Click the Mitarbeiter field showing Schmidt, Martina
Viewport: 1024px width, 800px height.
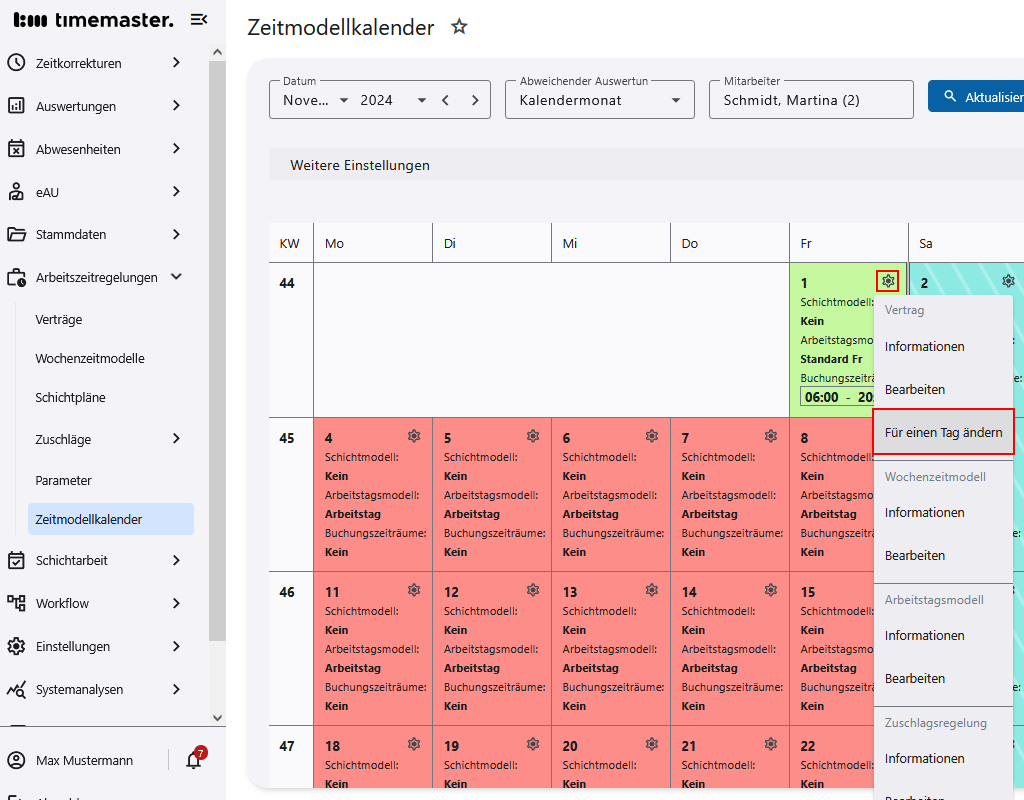point(810,99)
